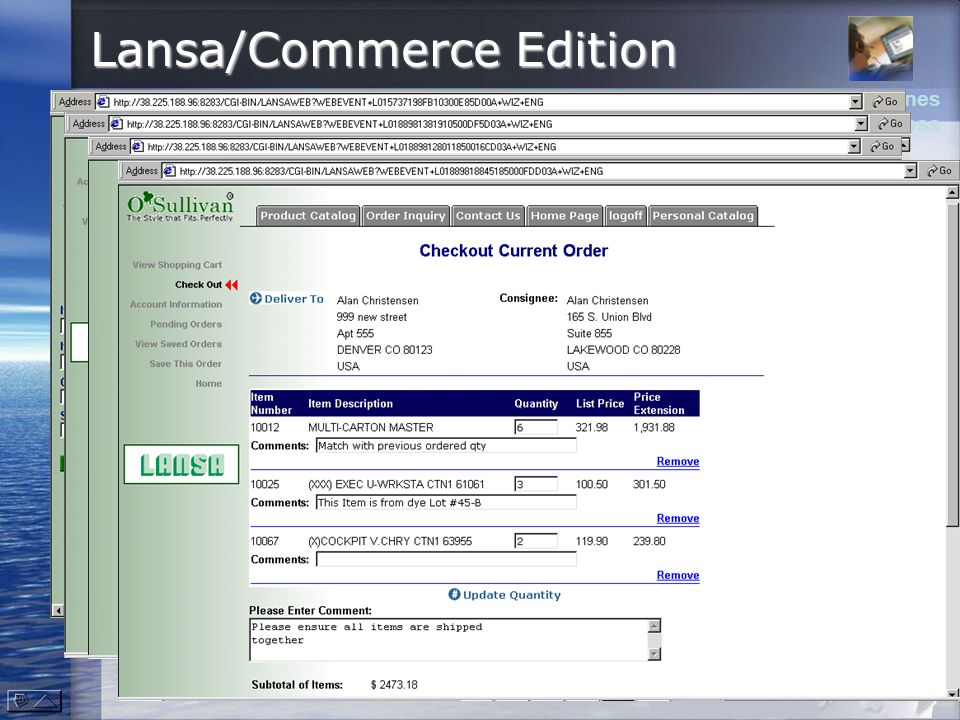This screenshot has width=960, height=720.
Task: Click the front window's vertical scrollbar thumb
Action: point(952,364)
